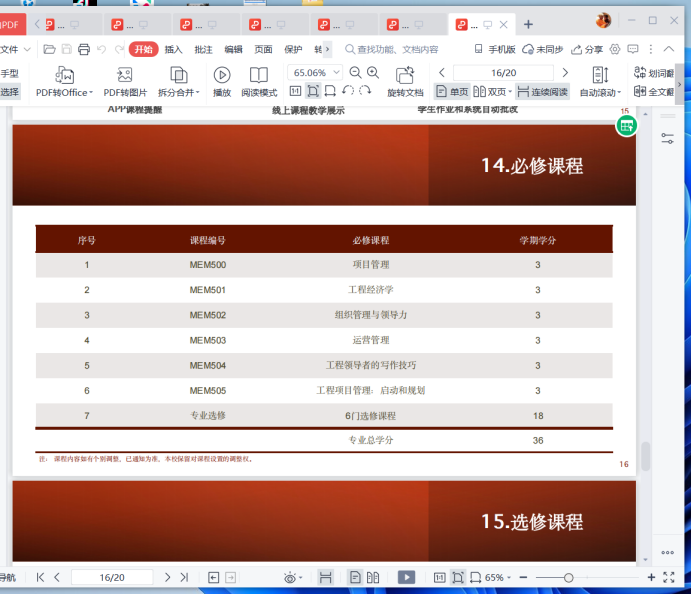Go to first page in status bar
This screenshot has height=594, width=692.
coord(40,577)
